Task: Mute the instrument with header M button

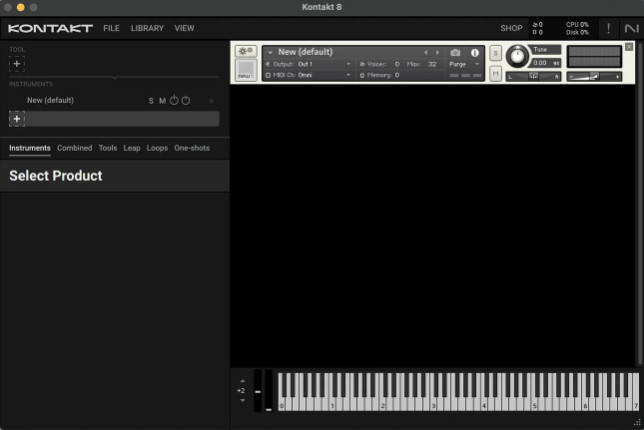Action: [x=495, y=74]
